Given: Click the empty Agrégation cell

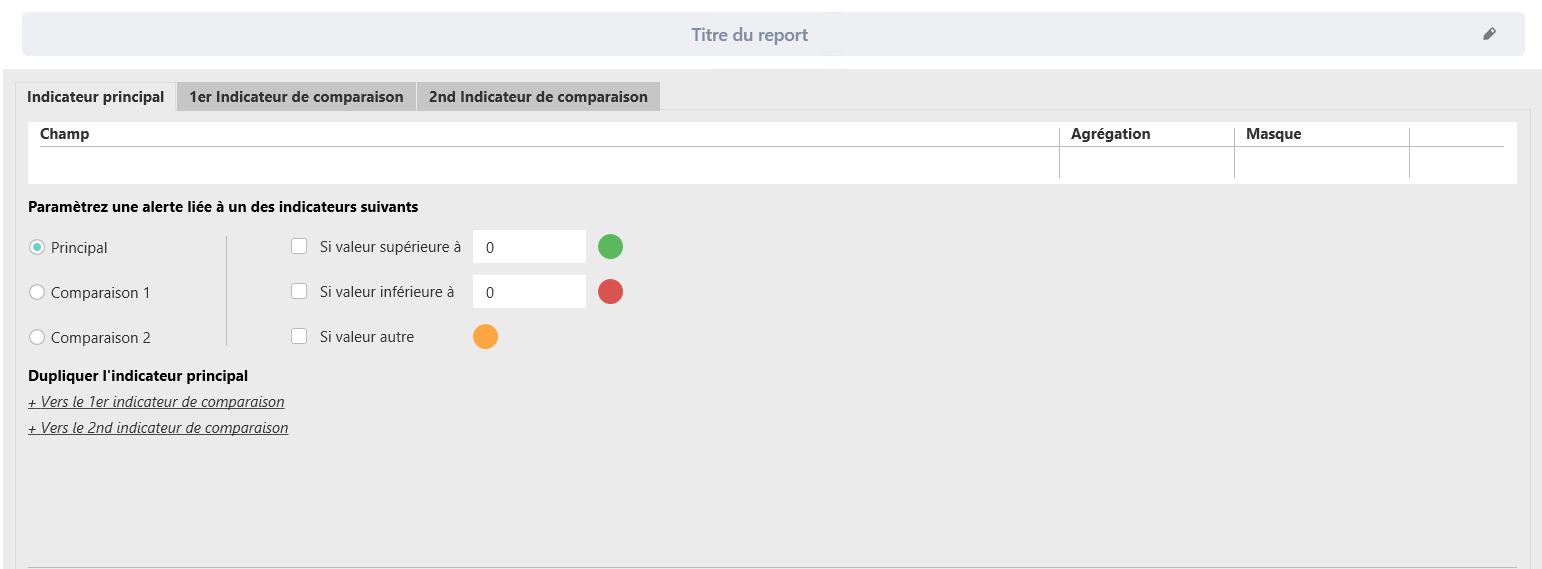Looking at the screenshot, I should pos(1146,163).
